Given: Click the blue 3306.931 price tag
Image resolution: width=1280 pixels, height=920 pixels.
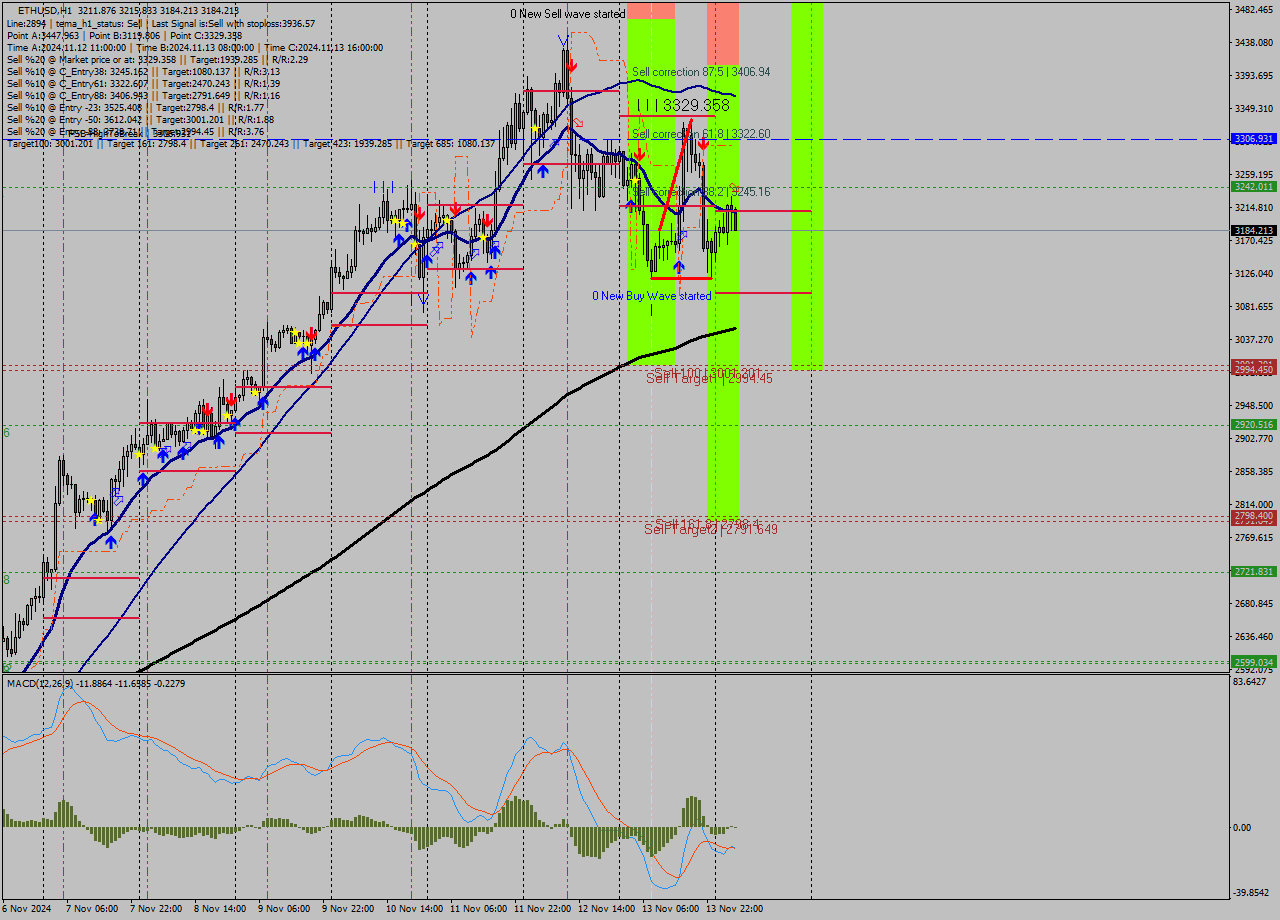Looking at the screenshot, I should point(1254,139).
